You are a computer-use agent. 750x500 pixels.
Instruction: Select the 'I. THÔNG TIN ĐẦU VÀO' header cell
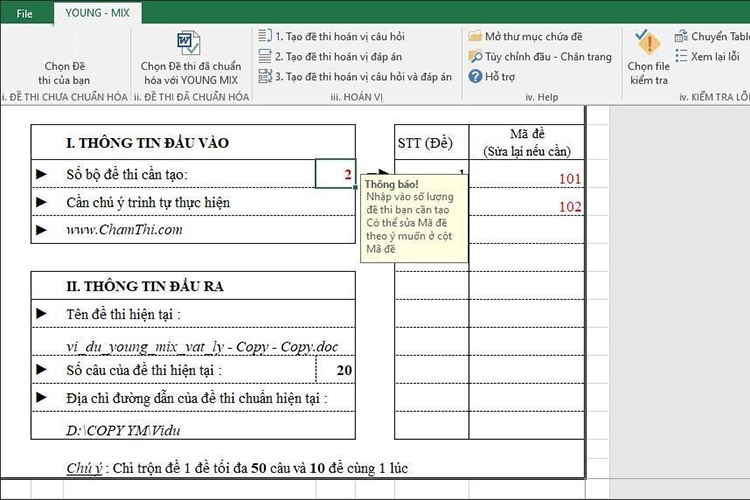point(193,142)
